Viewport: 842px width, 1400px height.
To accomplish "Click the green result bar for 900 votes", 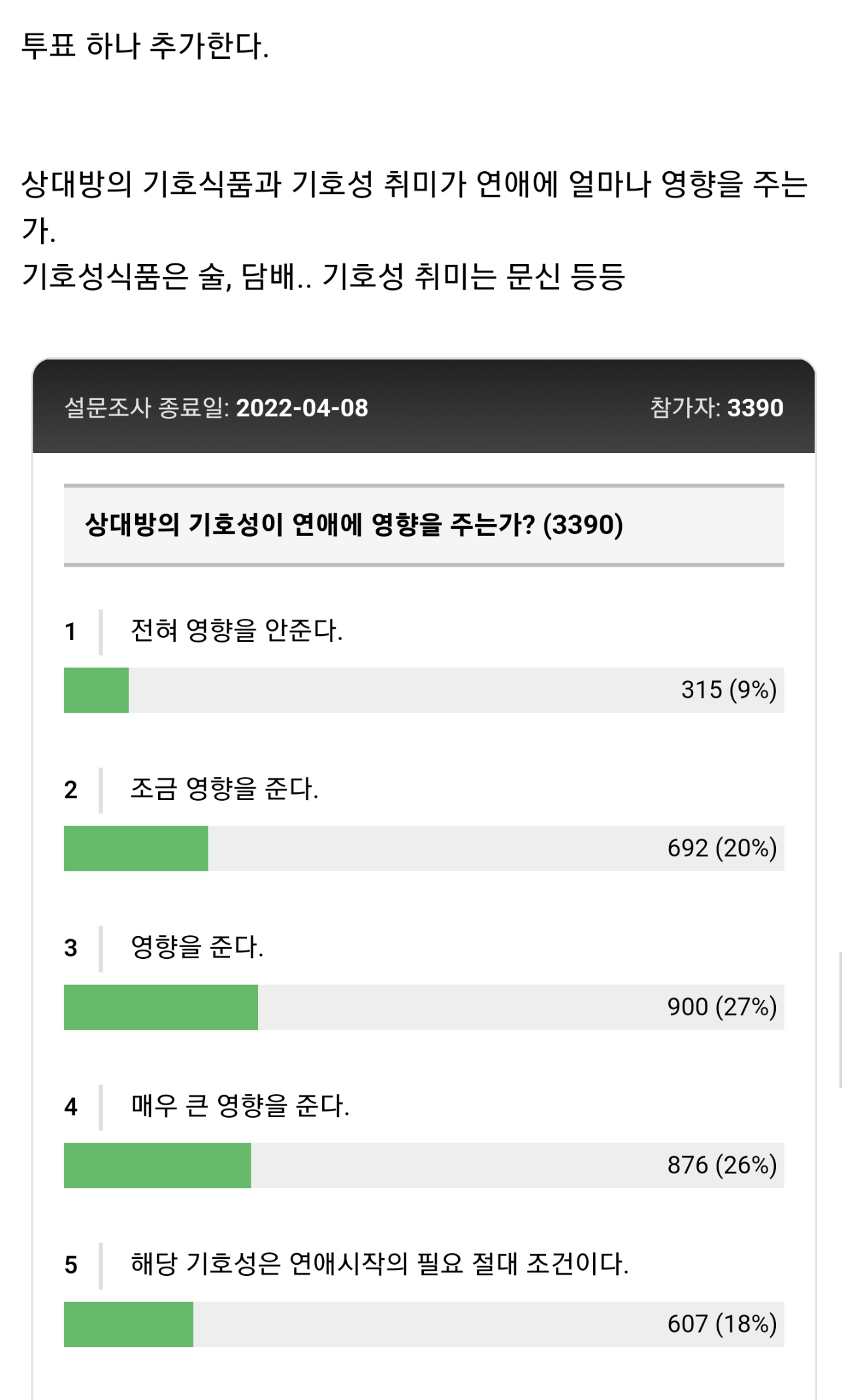I will click(161, 1007).
